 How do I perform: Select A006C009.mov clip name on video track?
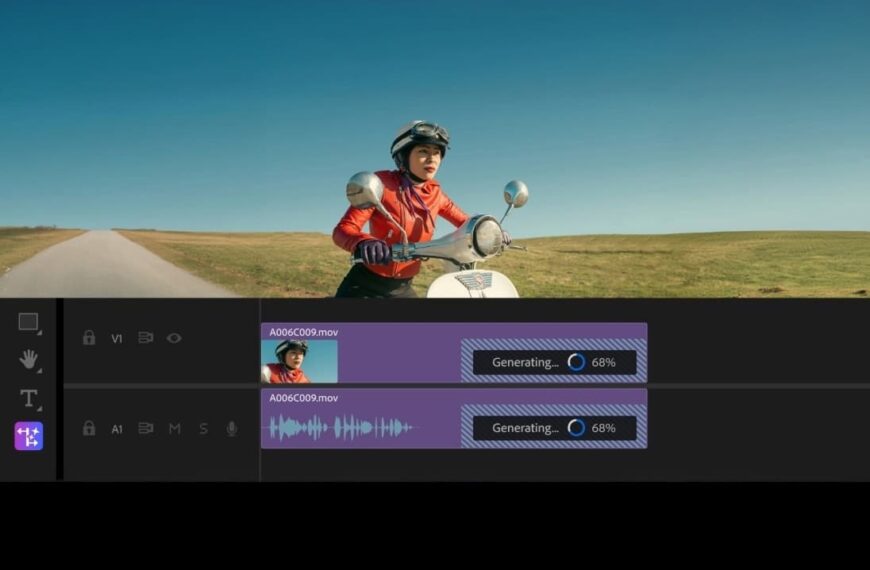coord(304,331)
